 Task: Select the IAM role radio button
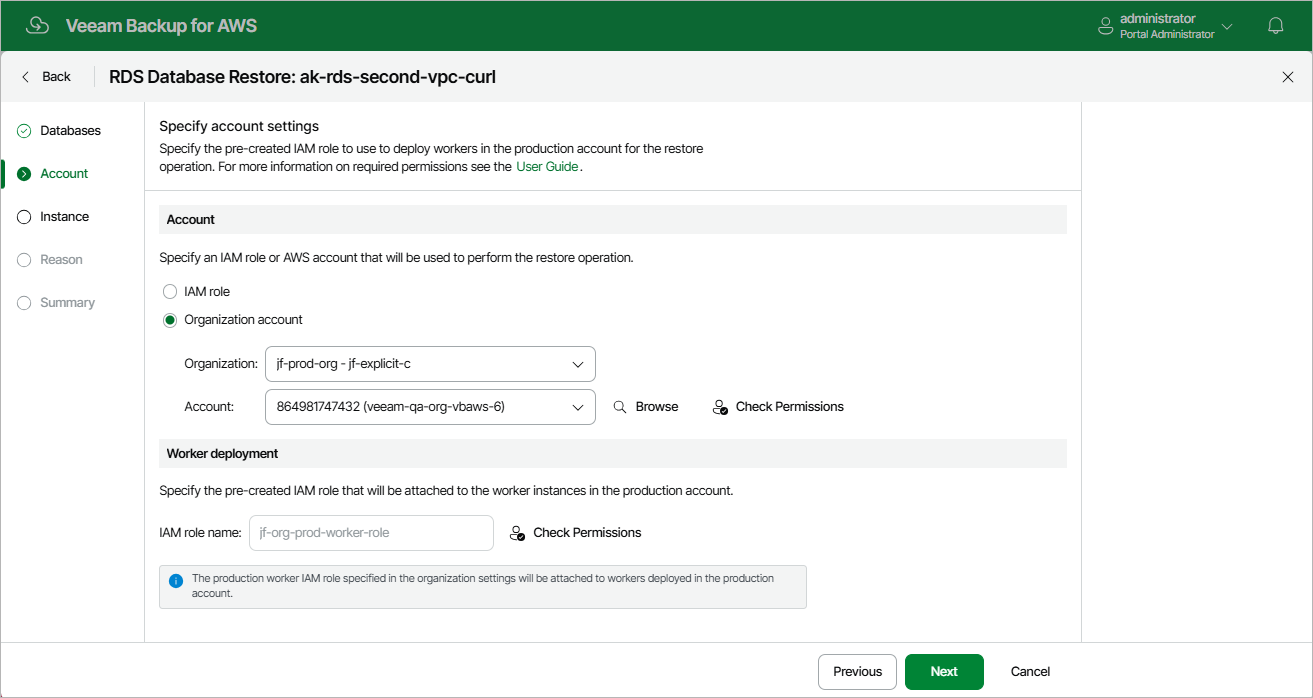tap(170, 291)
